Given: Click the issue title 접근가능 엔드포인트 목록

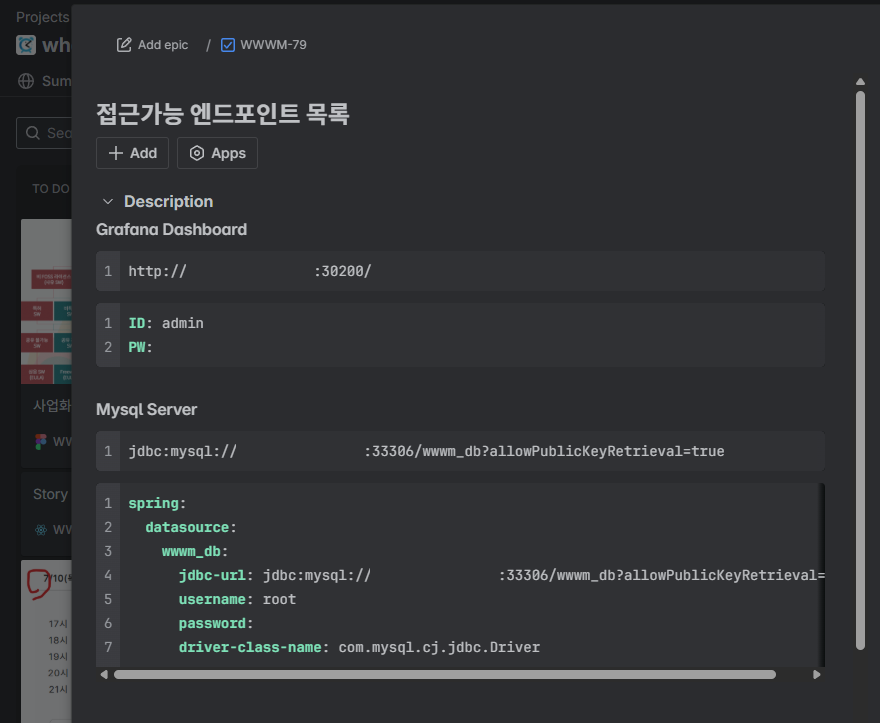Looking at the screenshot, I should (223, 114).
